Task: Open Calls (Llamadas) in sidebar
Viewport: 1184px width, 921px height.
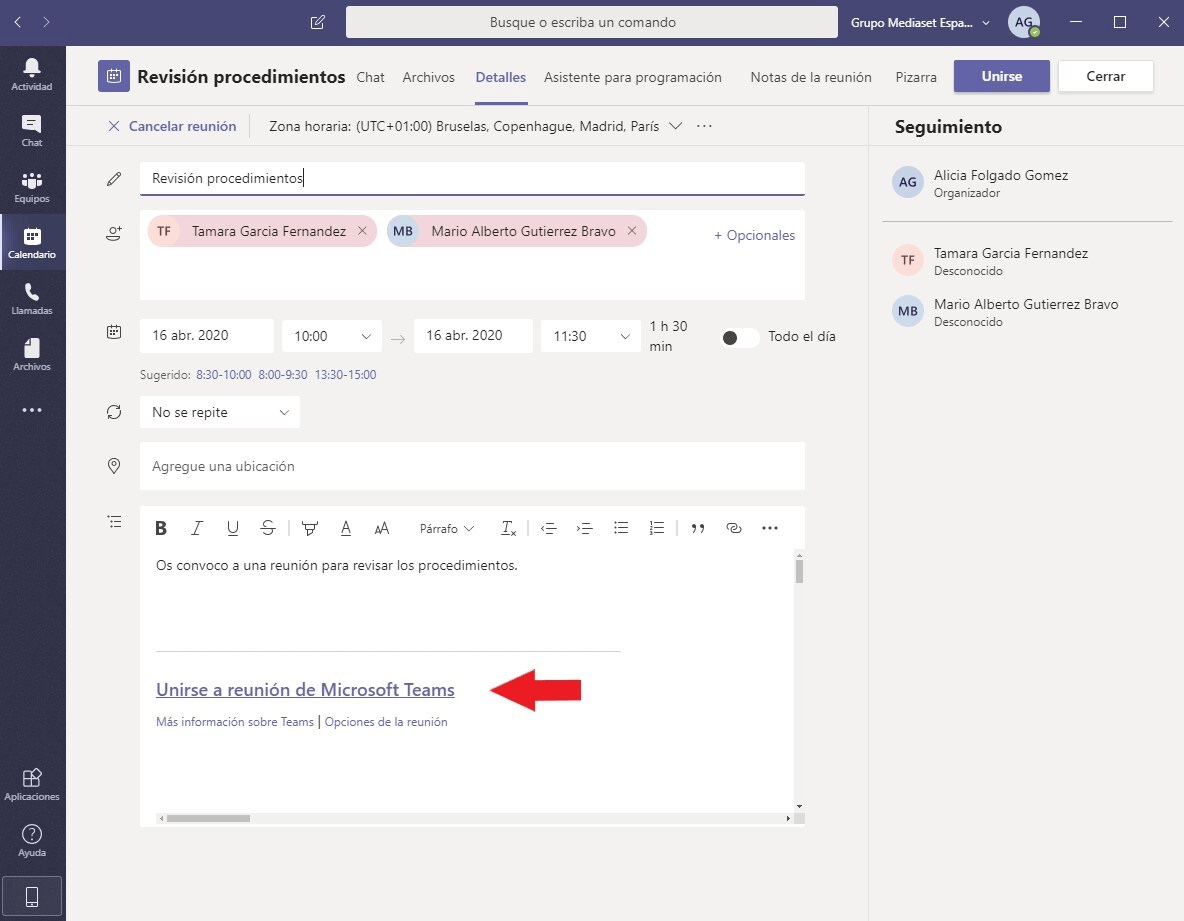Action: [32, 298]
